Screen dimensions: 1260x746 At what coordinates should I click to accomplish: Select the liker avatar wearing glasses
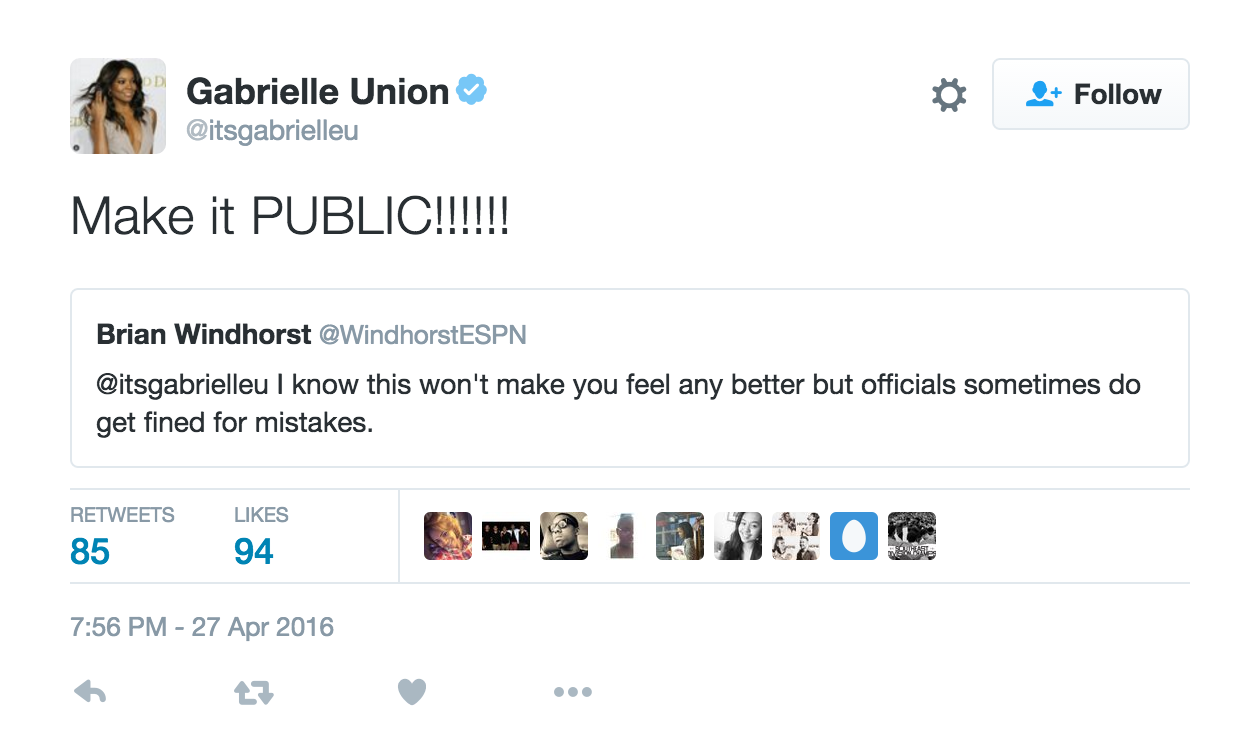click(564, 536)
